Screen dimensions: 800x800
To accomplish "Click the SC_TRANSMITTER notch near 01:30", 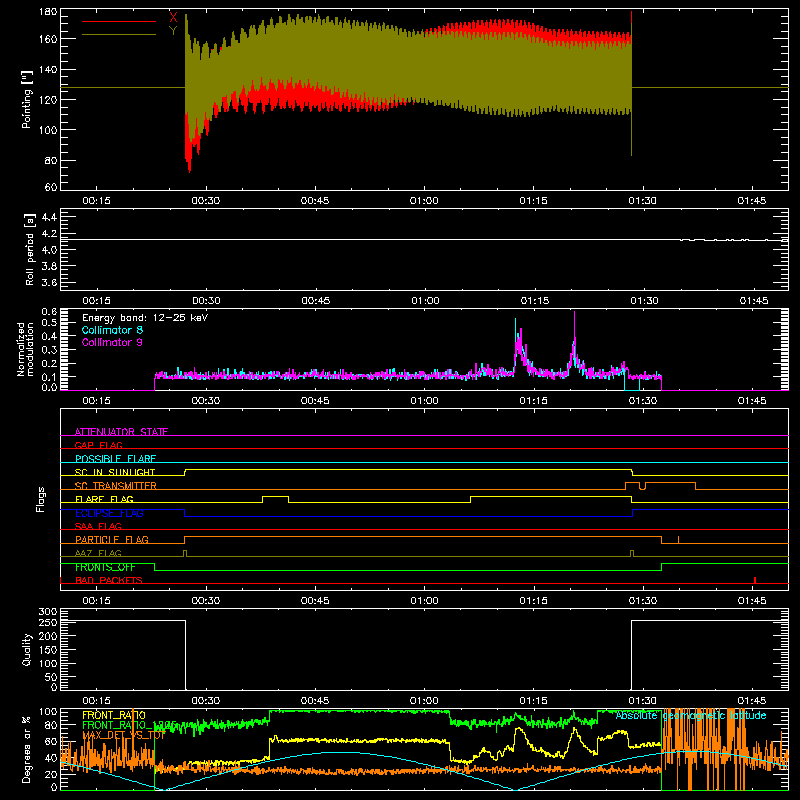I will tap(642, 486).
